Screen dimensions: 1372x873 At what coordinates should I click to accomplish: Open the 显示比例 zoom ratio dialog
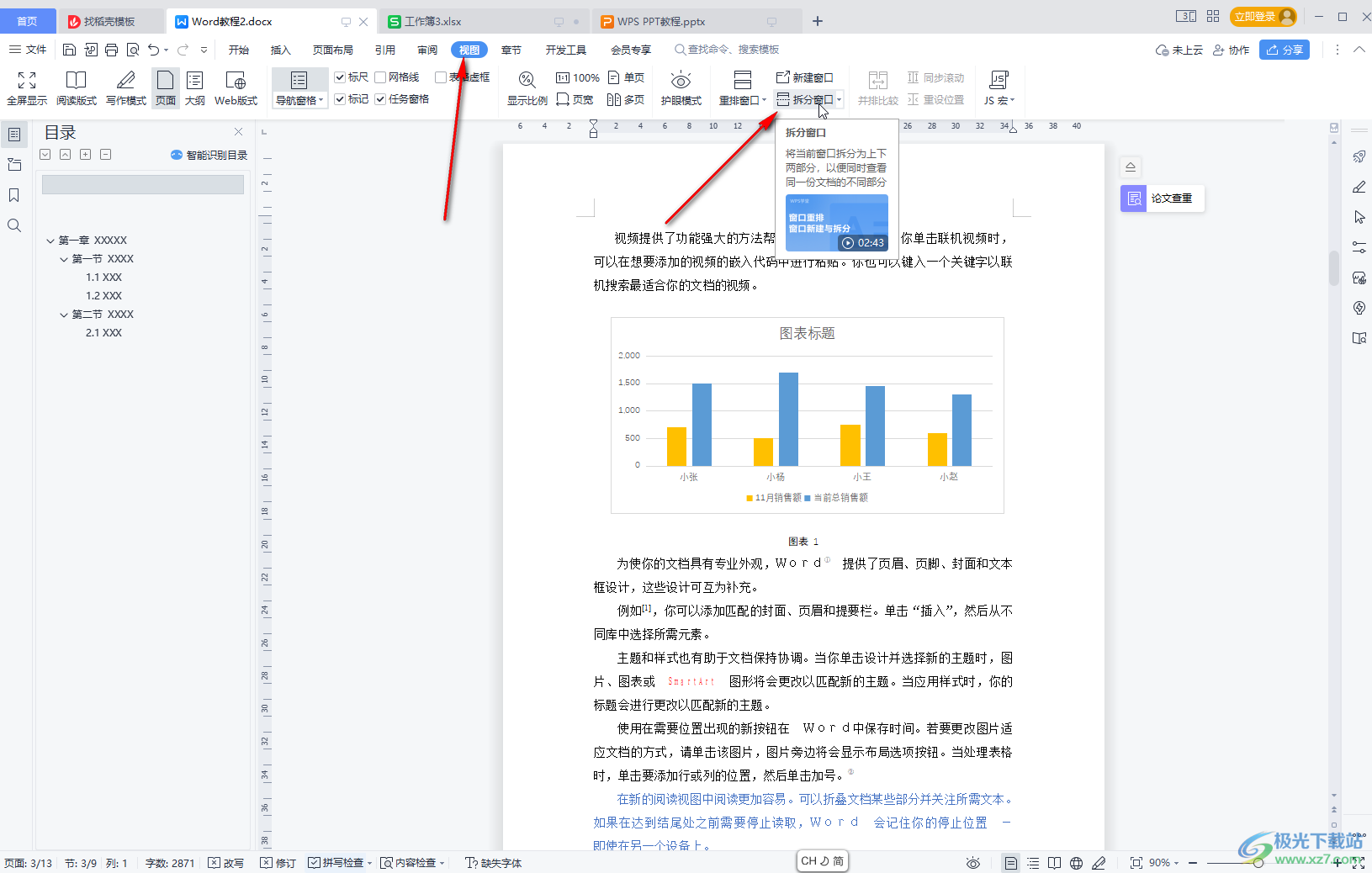coord(527,87)
